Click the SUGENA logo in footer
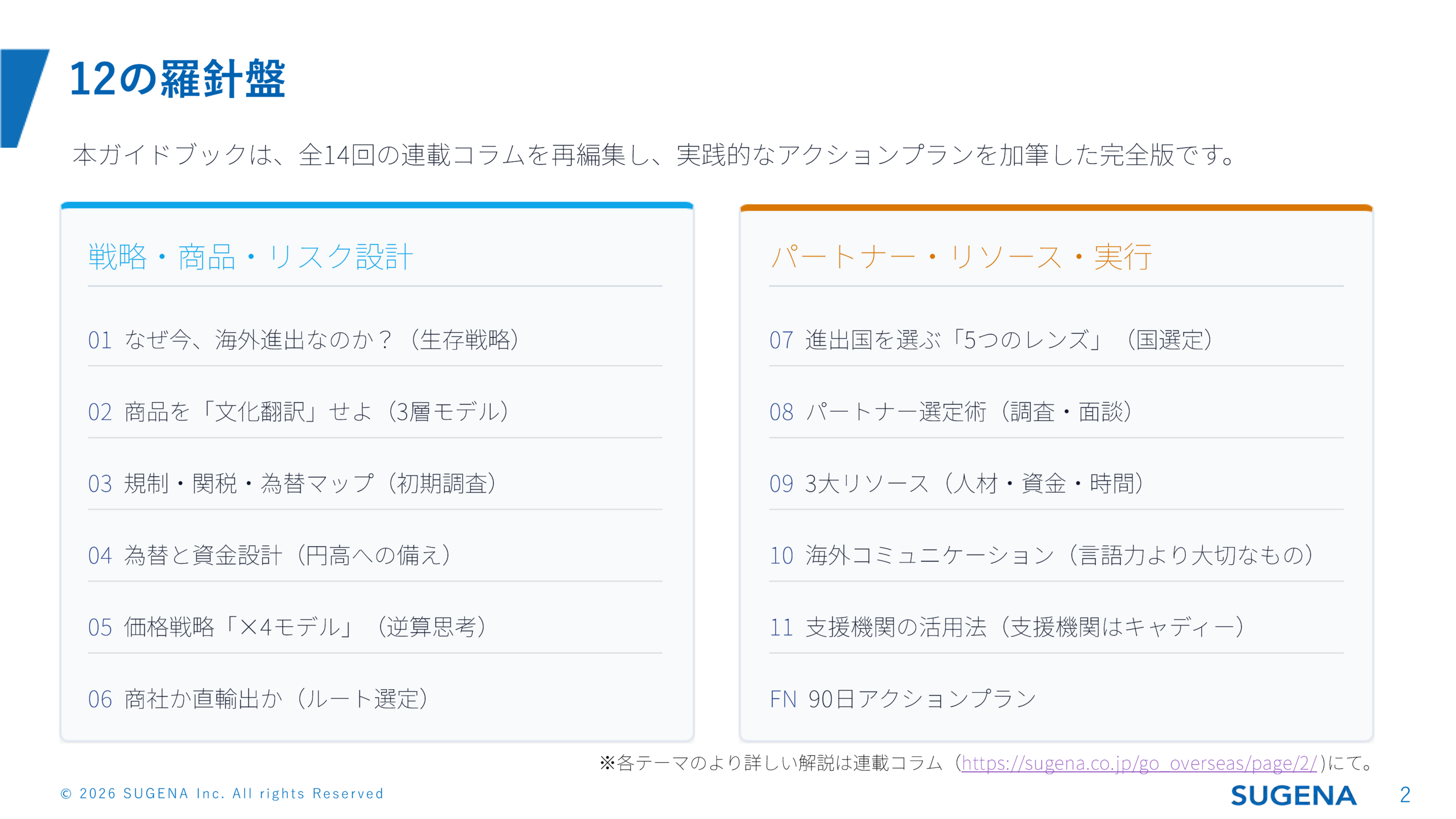This screenshot has height=819, width=1456. click(x=1293, y=795)
